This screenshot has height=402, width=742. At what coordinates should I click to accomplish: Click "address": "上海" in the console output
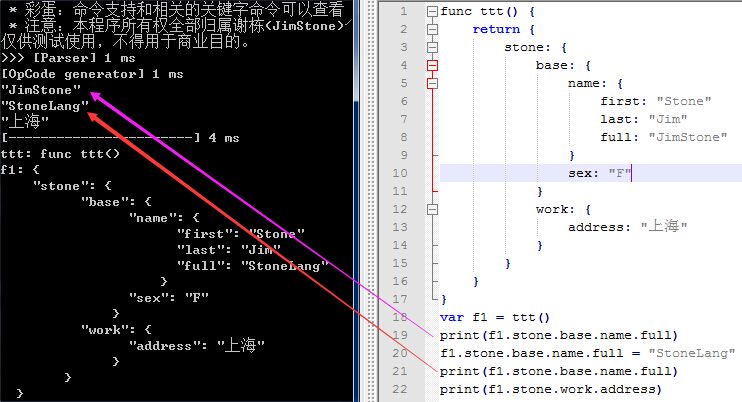point(196,346)
